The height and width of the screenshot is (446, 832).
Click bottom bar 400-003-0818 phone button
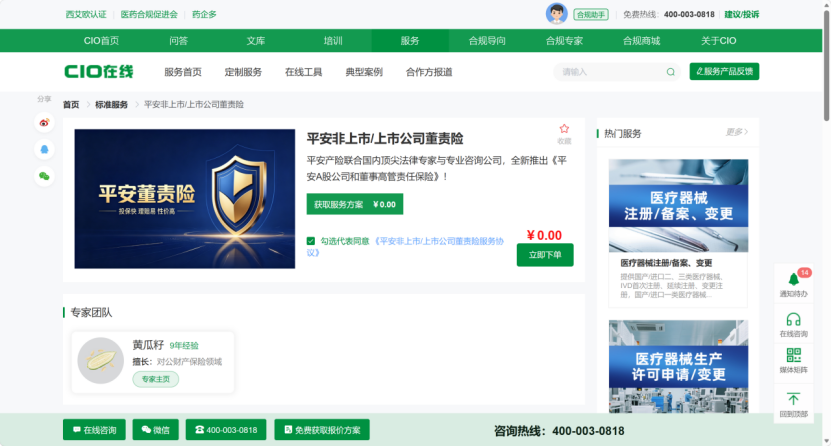coord(226,430)
